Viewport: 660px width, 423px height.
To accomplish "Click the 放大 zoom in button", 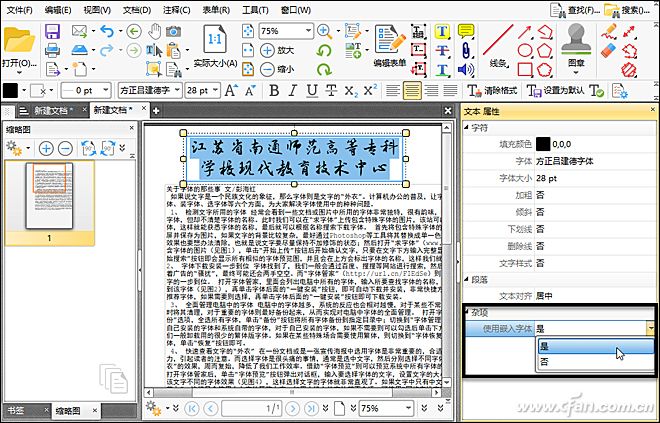I will [x=277, y=51].
